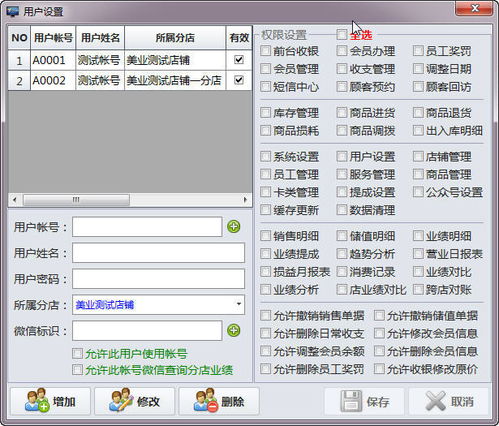Check the 全选 select-all checkbox
499x426 pixels.
click(342, 34)
